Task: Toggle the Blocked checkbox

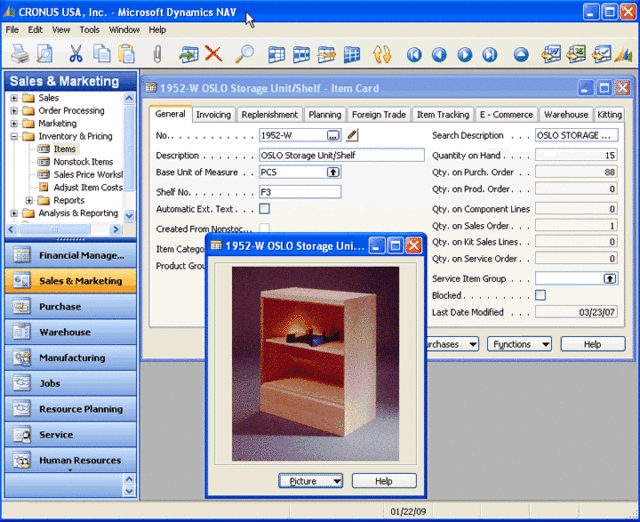Action: click(x=540, y=295)
